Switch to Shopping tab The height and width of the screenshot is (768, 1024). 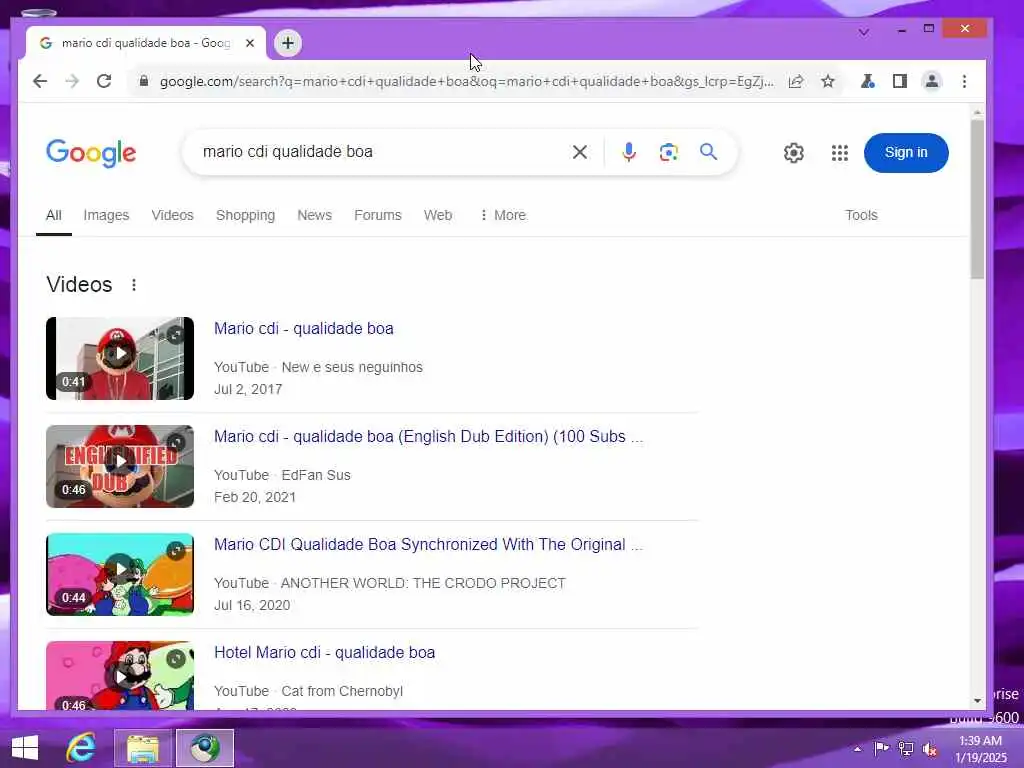tap(246, 216)
